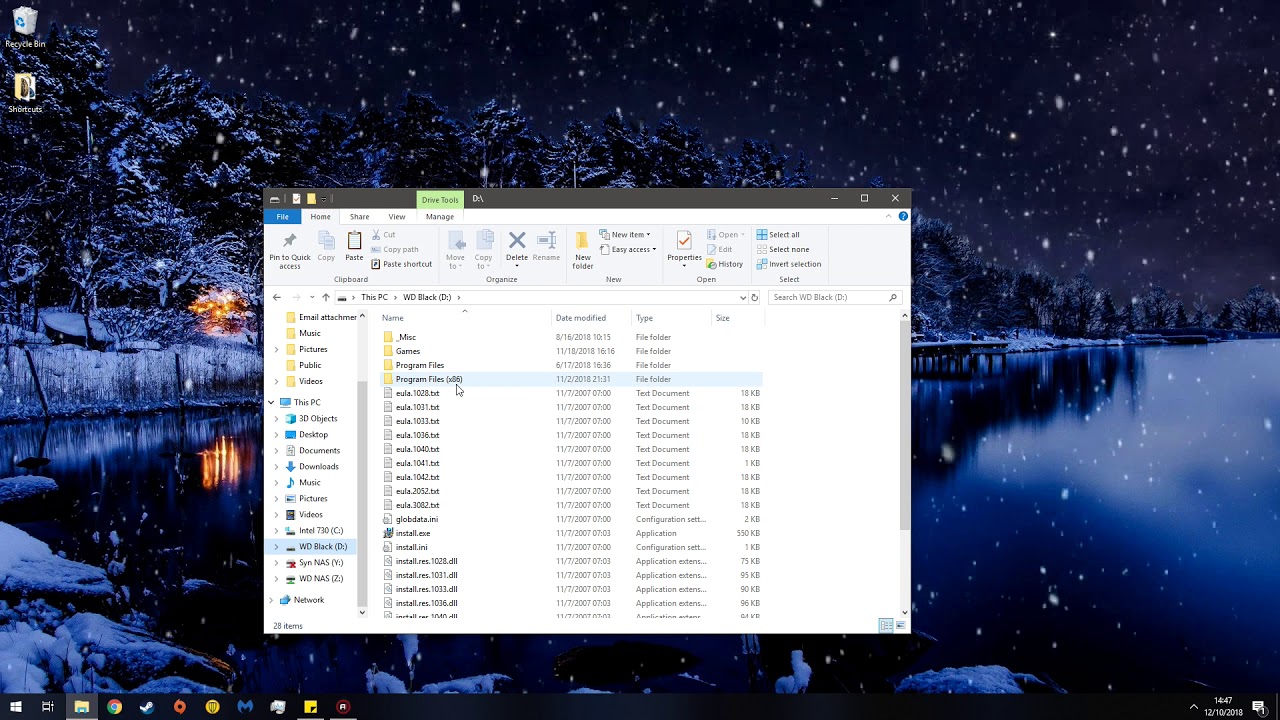Open Properties with the checkmark icon

pyautogui.click(x=684, y=241)
